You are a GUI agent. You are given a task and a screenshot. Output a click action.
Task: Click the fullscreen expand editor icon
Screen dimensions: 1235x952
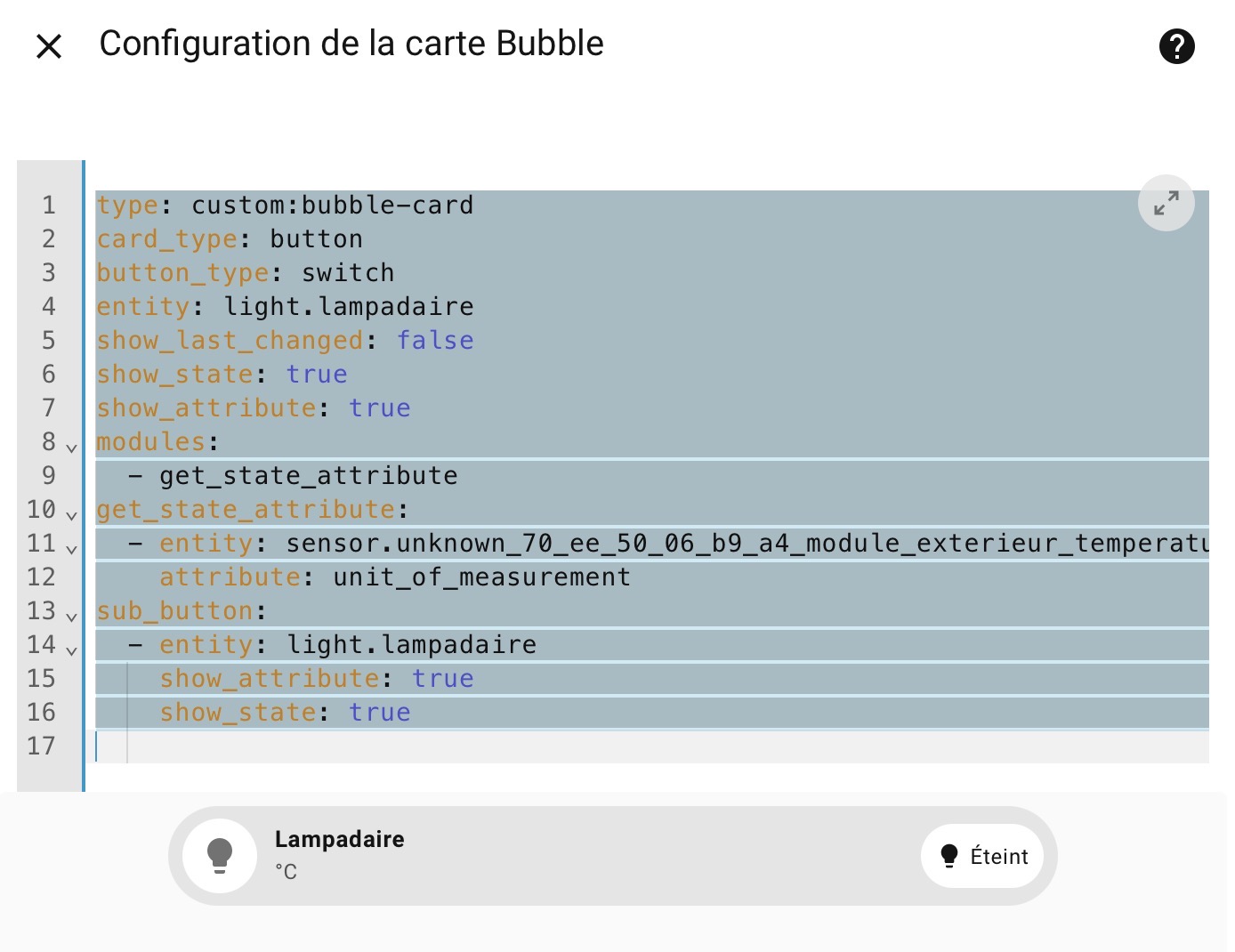click(1166, 203)
